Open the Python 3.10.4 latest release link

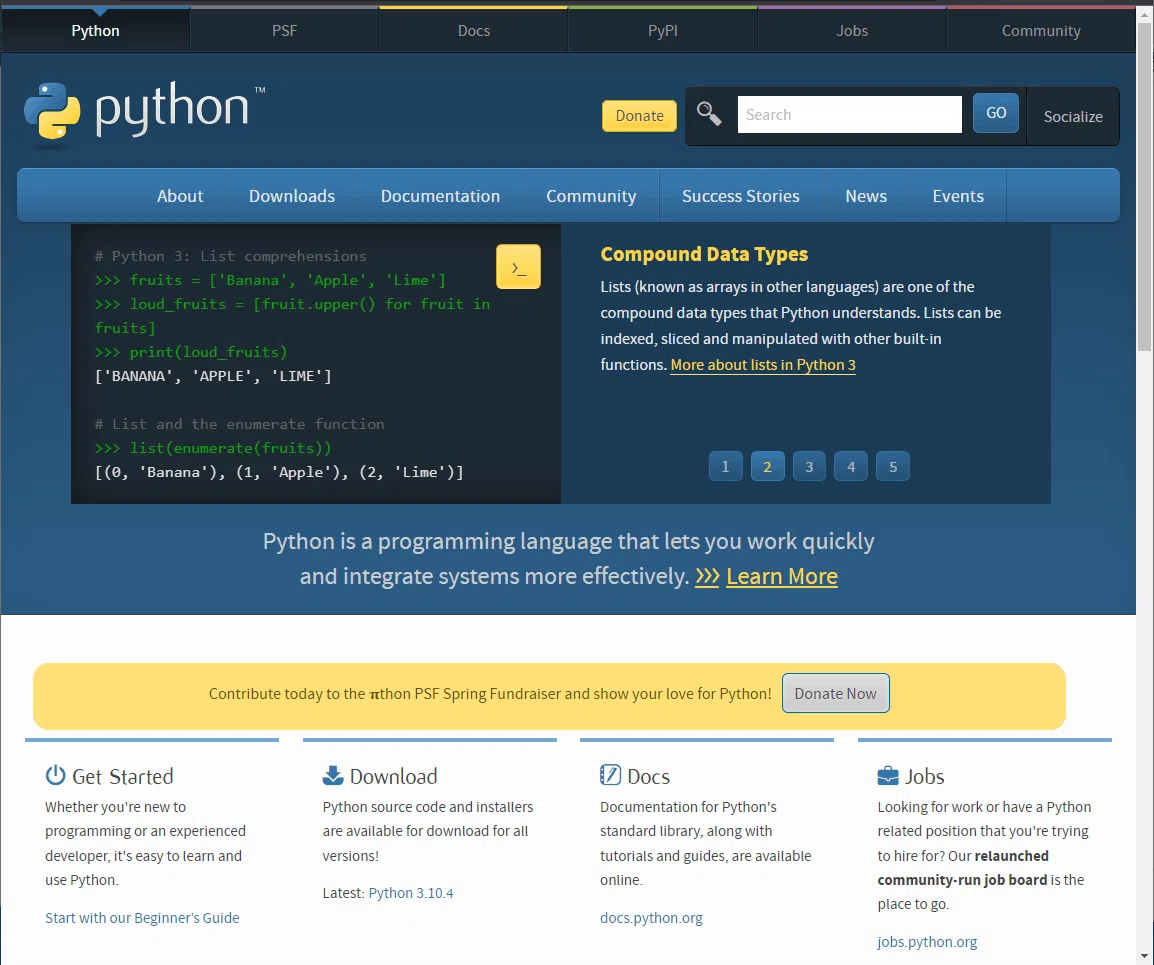(411, 893)
